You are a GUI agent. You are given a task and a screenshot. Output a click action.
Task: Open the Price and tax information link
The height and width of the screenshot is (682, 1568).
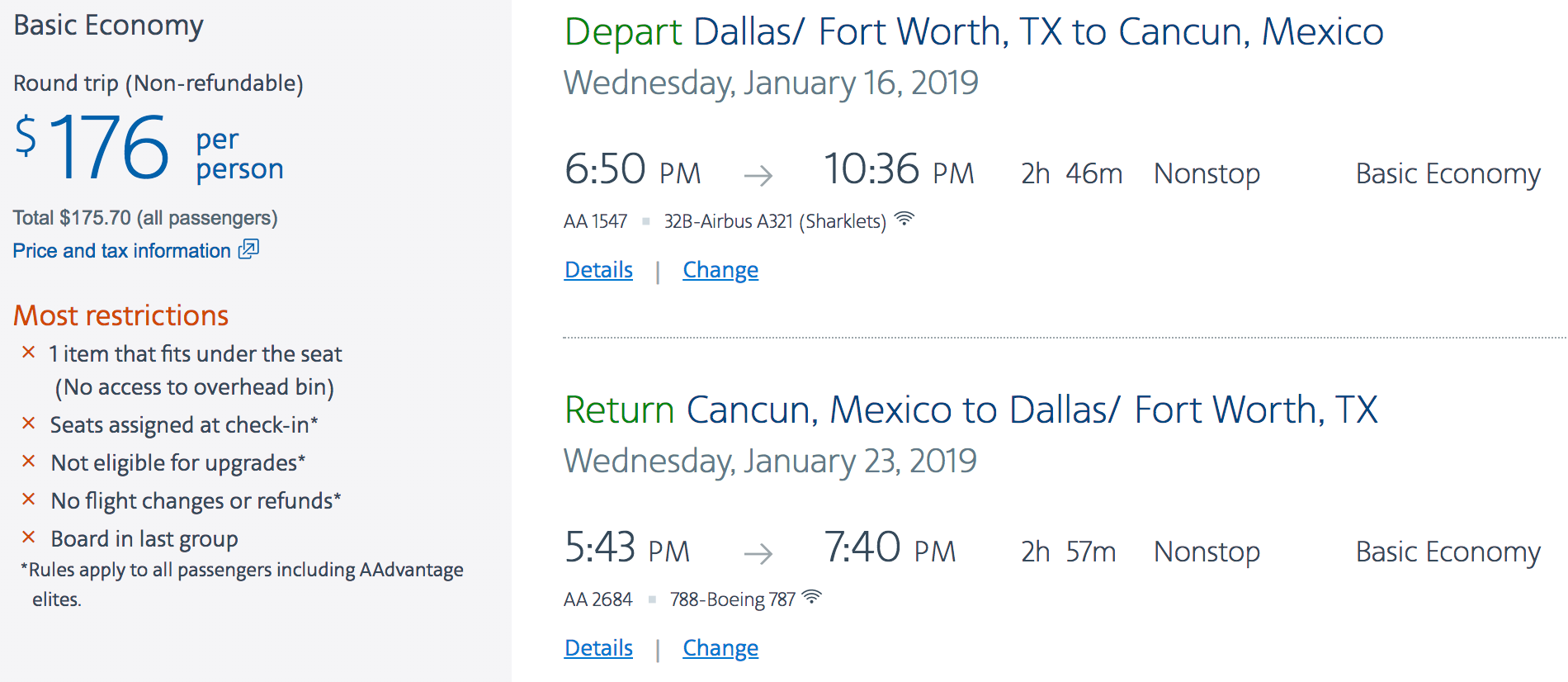click(122, 250)
